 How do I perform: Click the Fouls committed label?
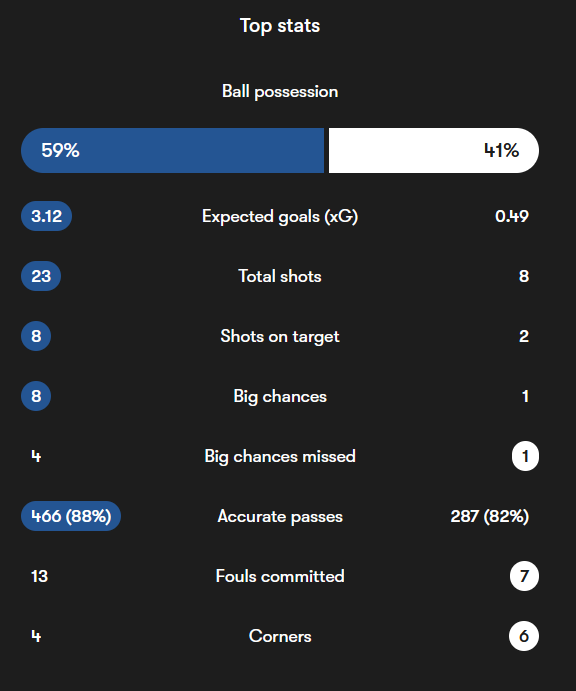click(280, 576)
